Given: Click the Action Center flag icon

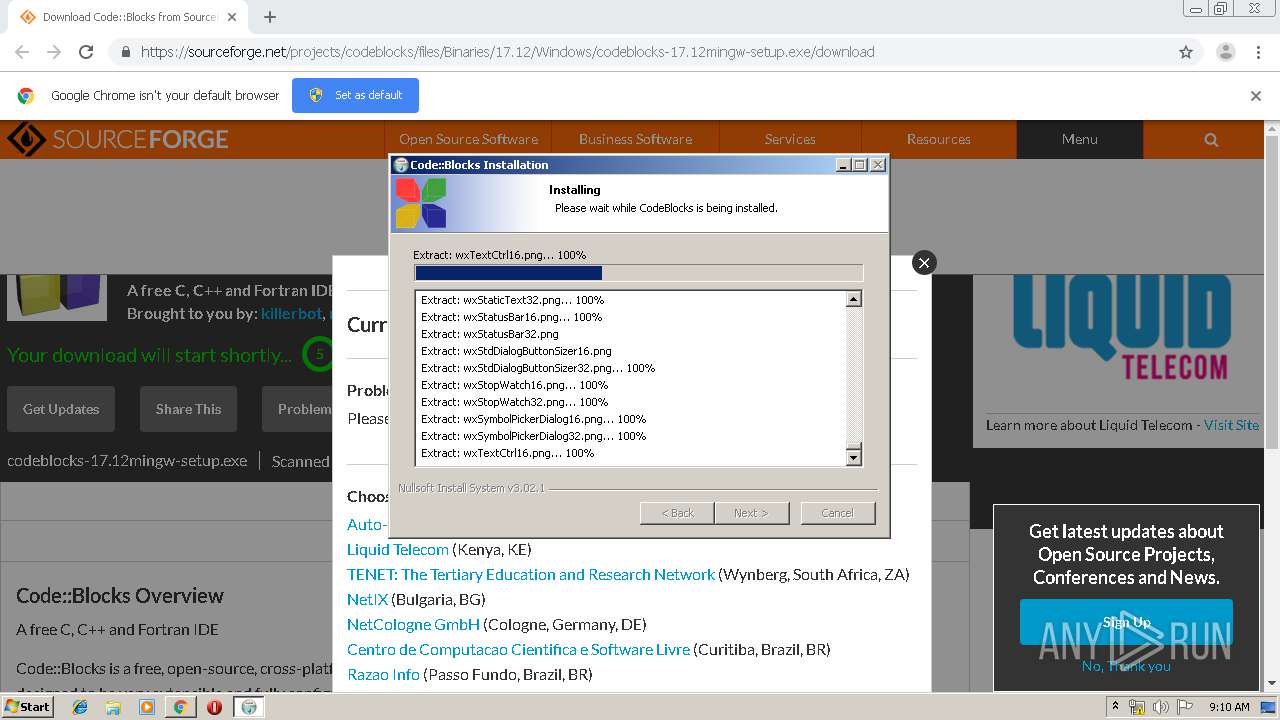Looking at the screenshot, I should tap(1185, 707).
